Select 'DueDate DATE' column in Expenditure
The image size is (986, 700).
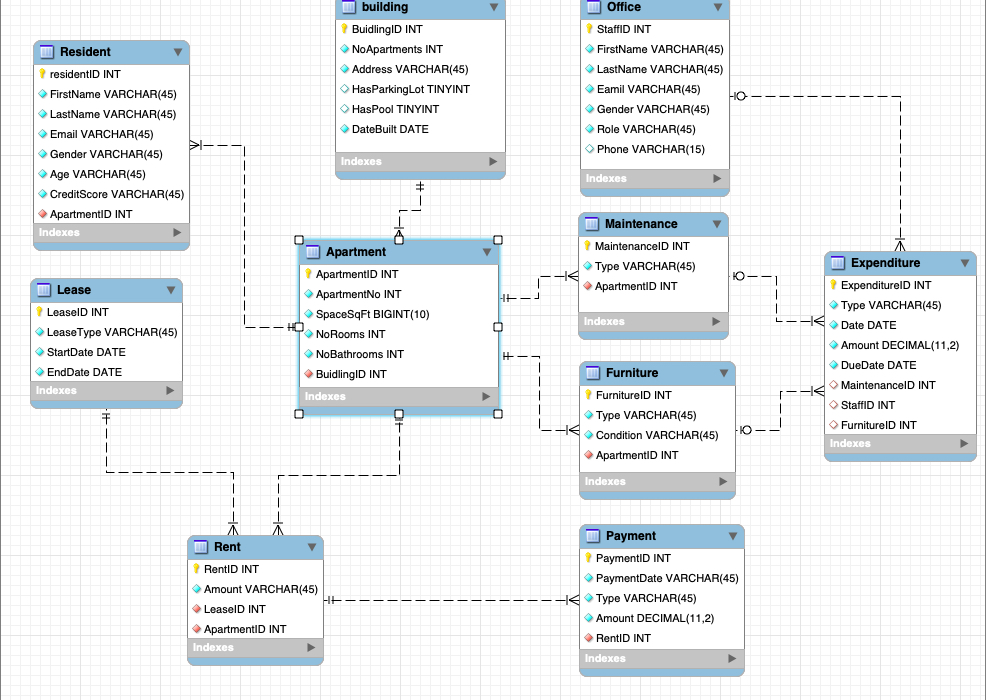(x=900, y=365)
